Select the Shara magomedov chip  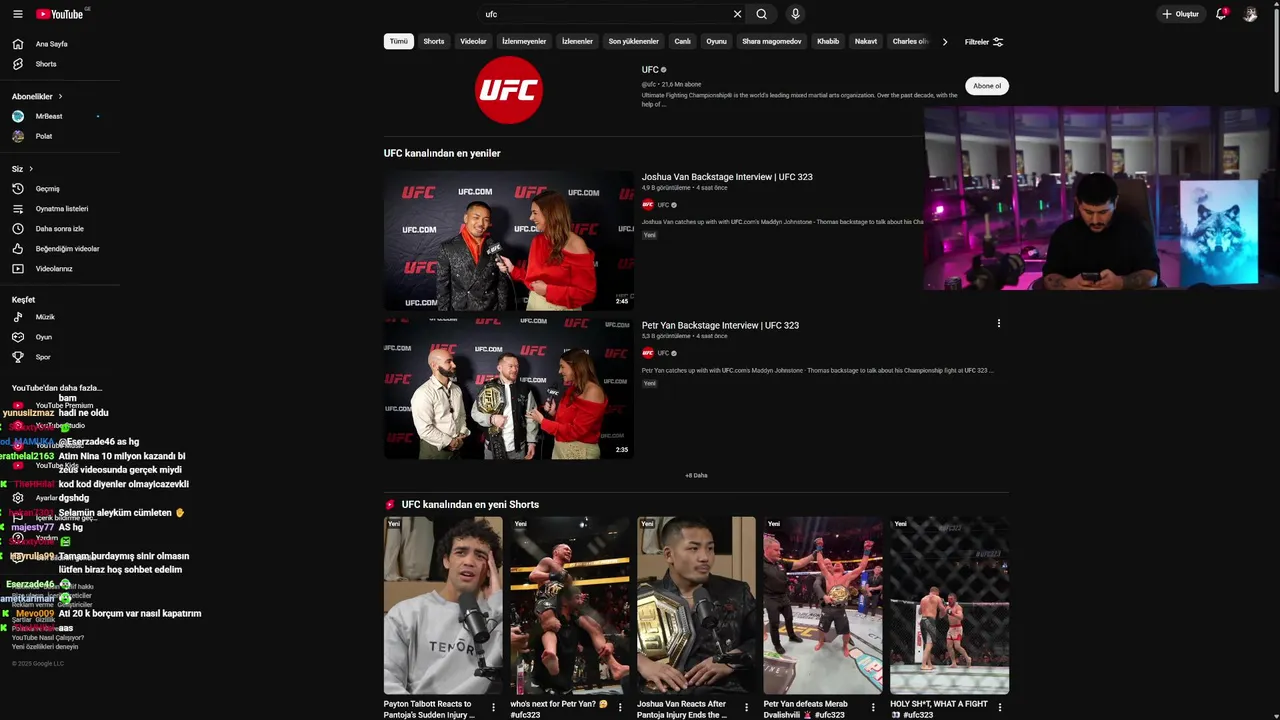[771, 41]
